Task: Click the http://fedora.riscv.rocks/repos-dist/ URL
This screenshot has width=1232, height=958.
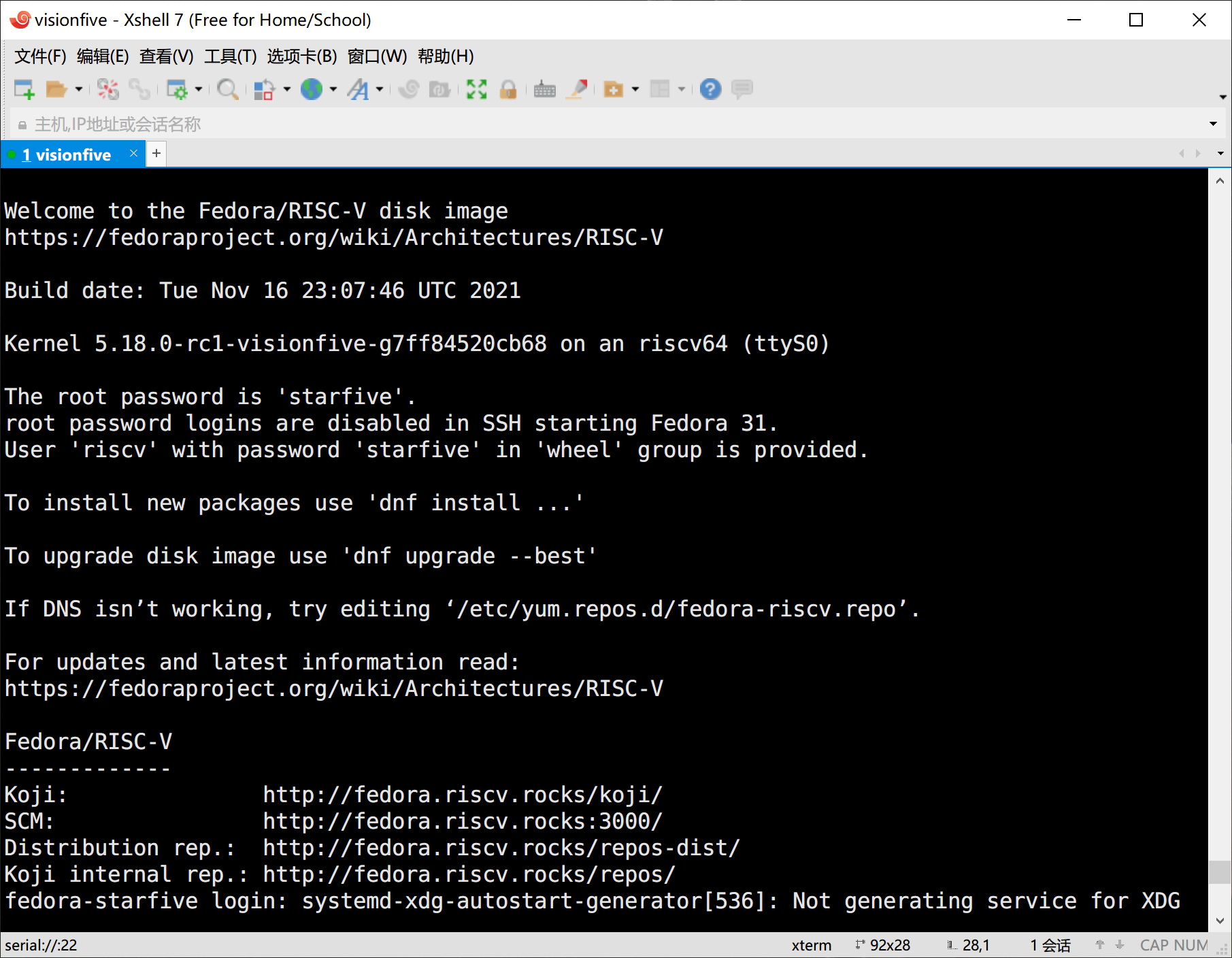Action: 501,848
